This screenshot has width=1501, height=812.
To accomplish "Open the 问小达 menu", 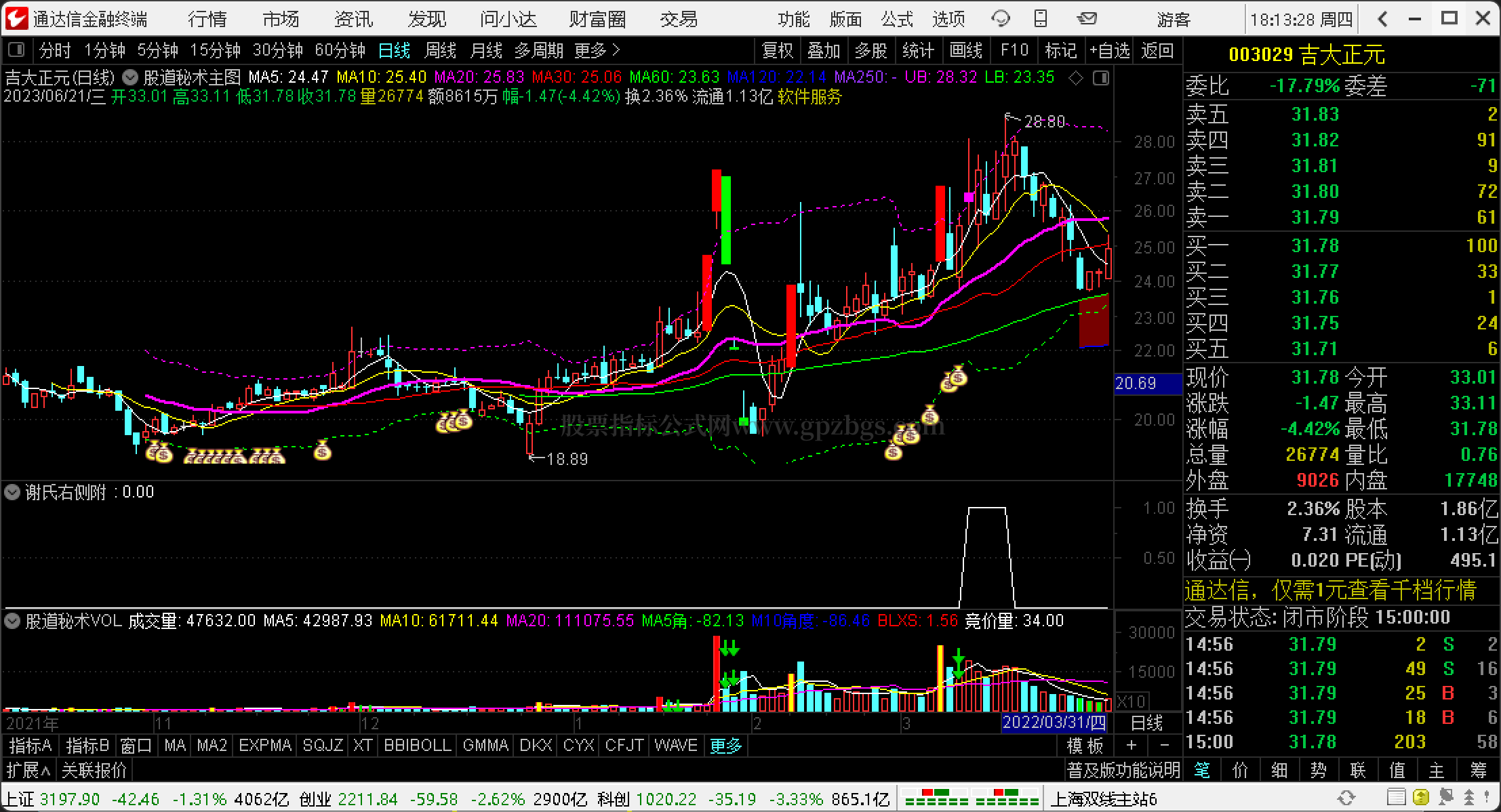I will (x=508, y=19).
